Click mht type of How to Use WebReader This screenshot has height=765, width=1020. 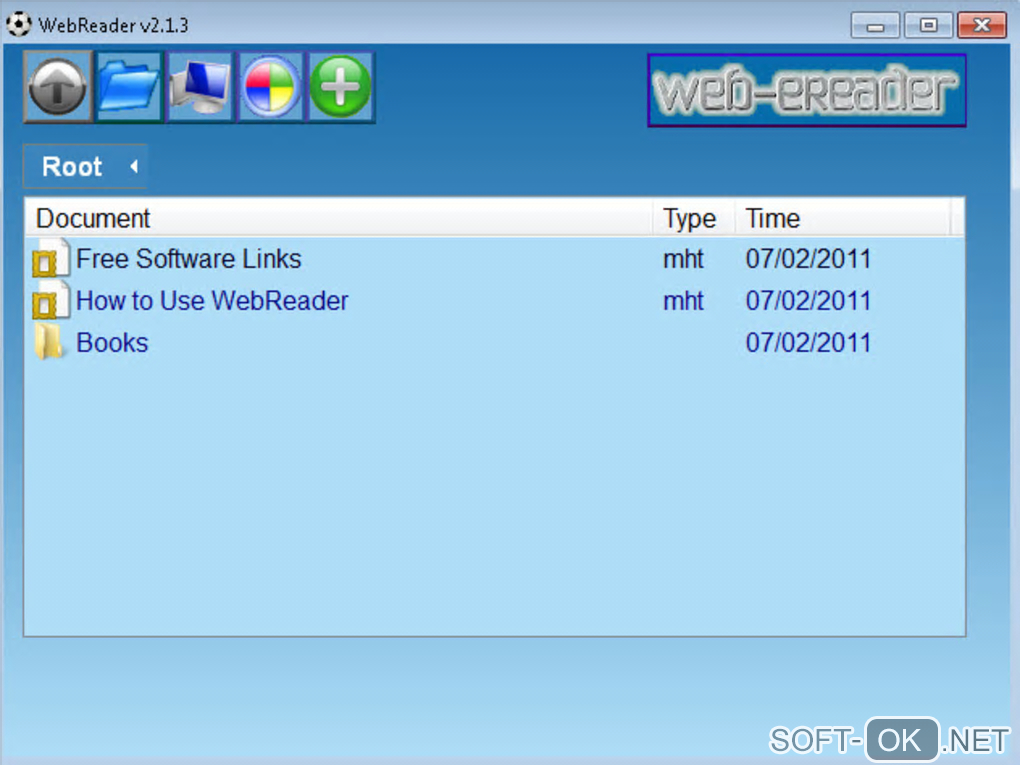(683, 301)
